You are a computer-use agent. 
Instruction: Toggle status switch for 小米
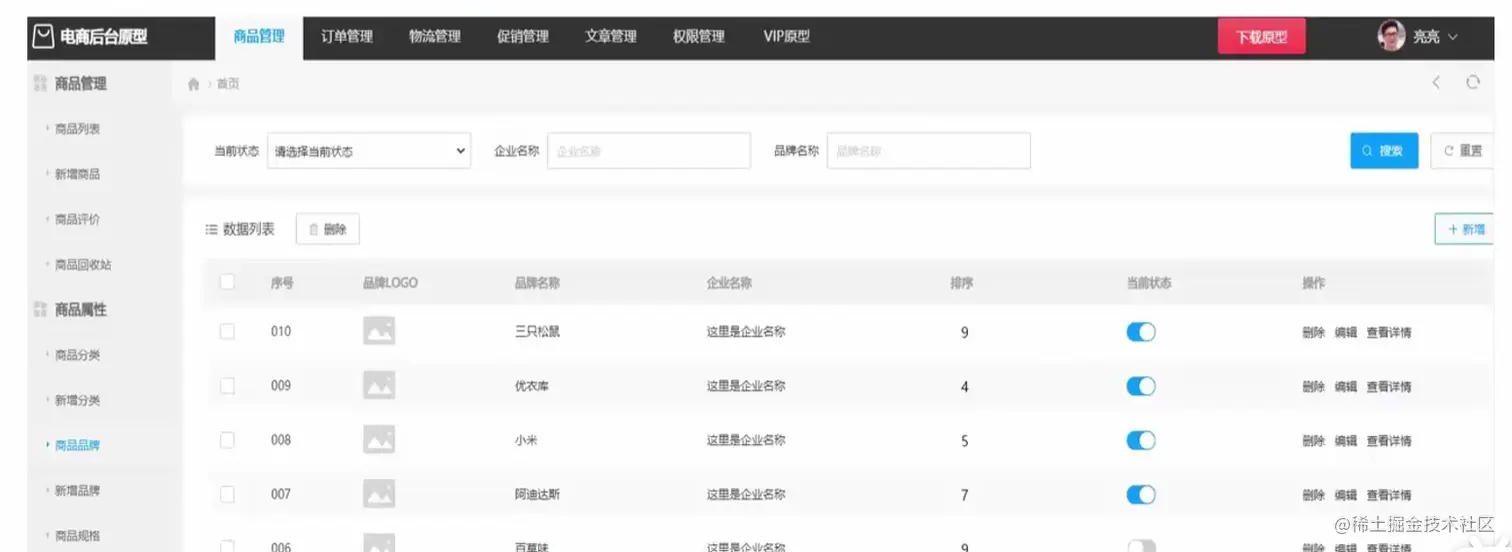[x=1141, y=440]
